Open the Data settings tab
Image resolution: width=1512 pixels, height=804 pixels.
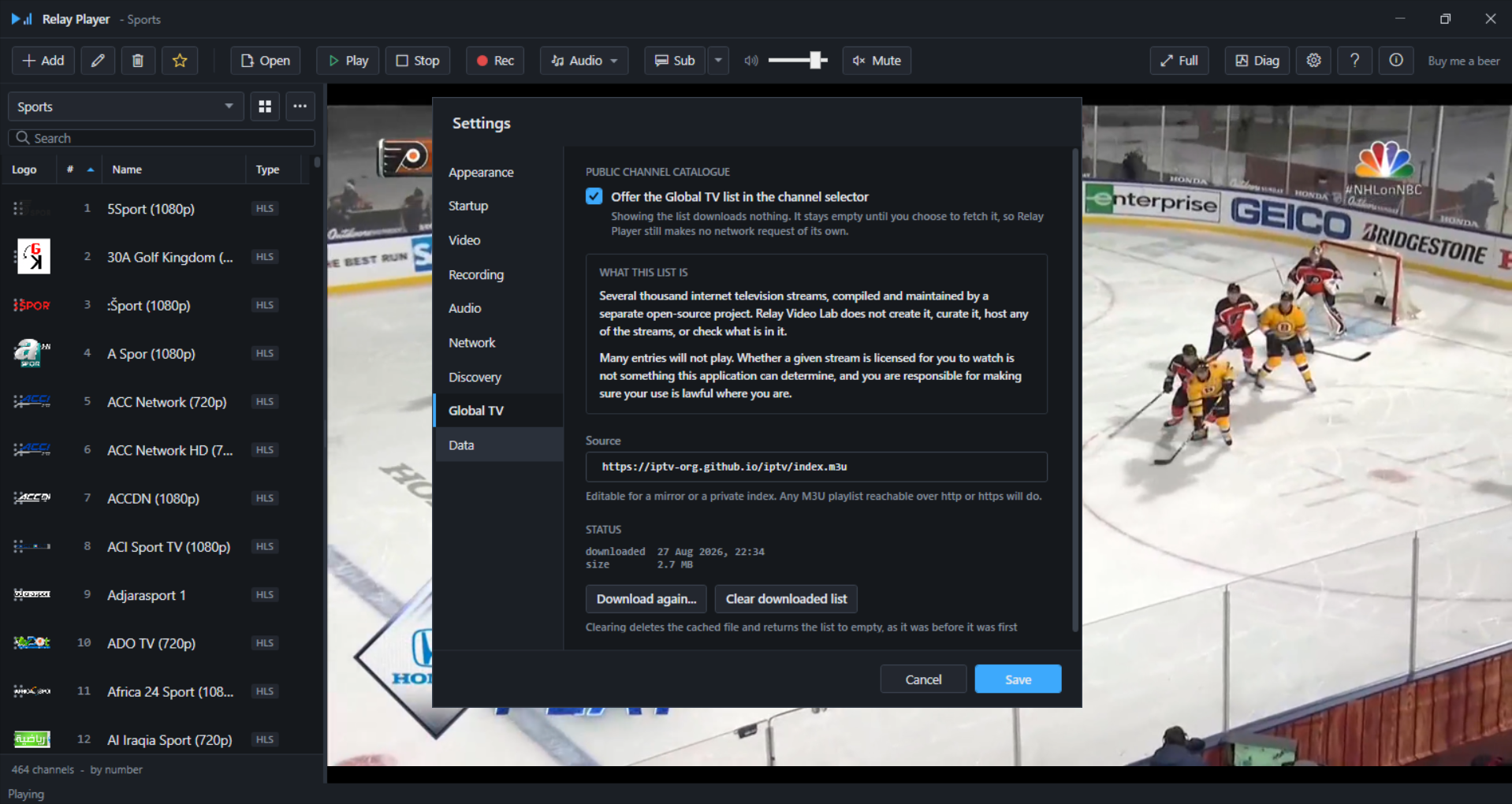pos(499,445)
